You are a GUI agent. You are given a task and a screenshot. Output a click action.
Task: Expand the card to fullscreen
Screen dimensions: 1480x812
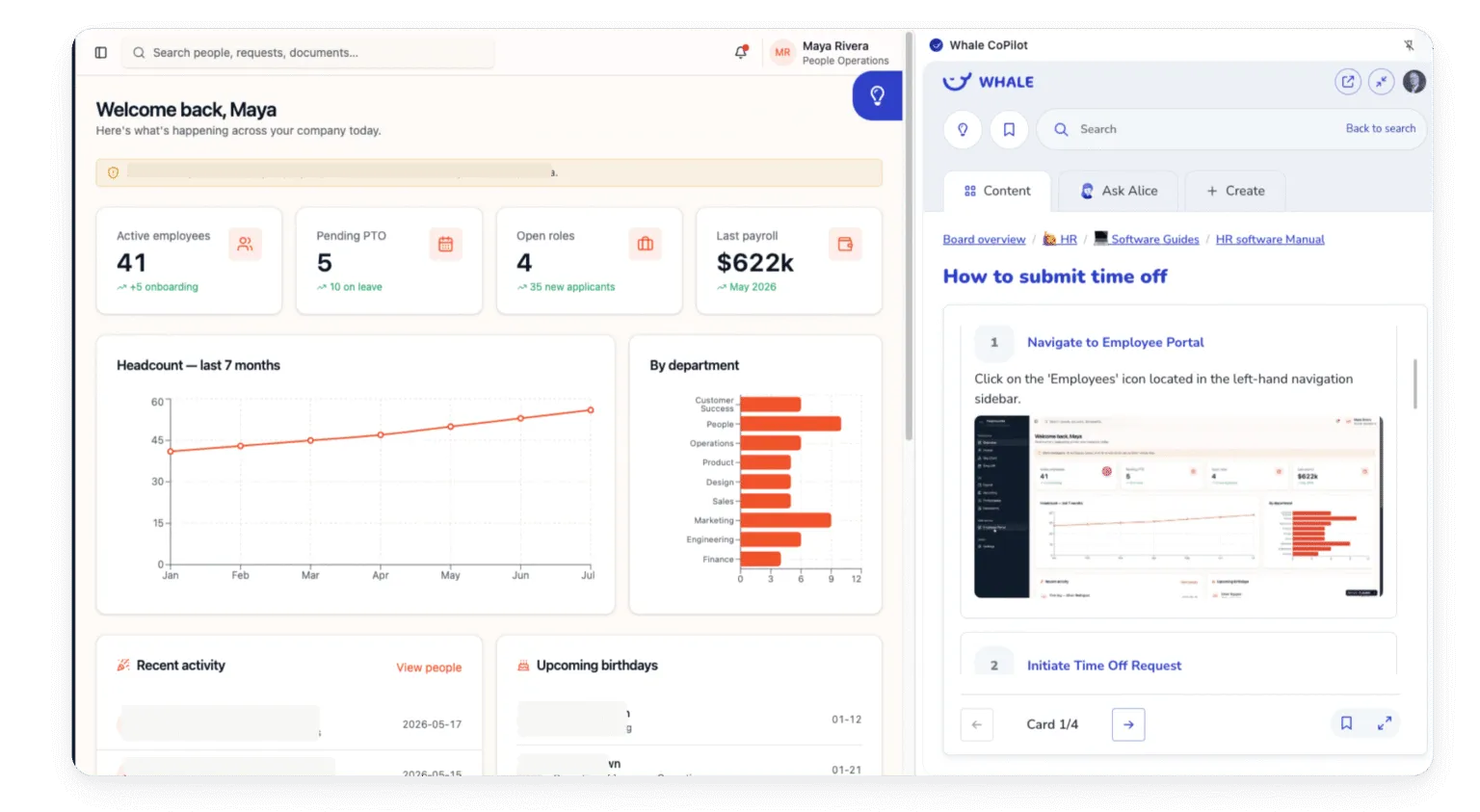coord(1385,723)
